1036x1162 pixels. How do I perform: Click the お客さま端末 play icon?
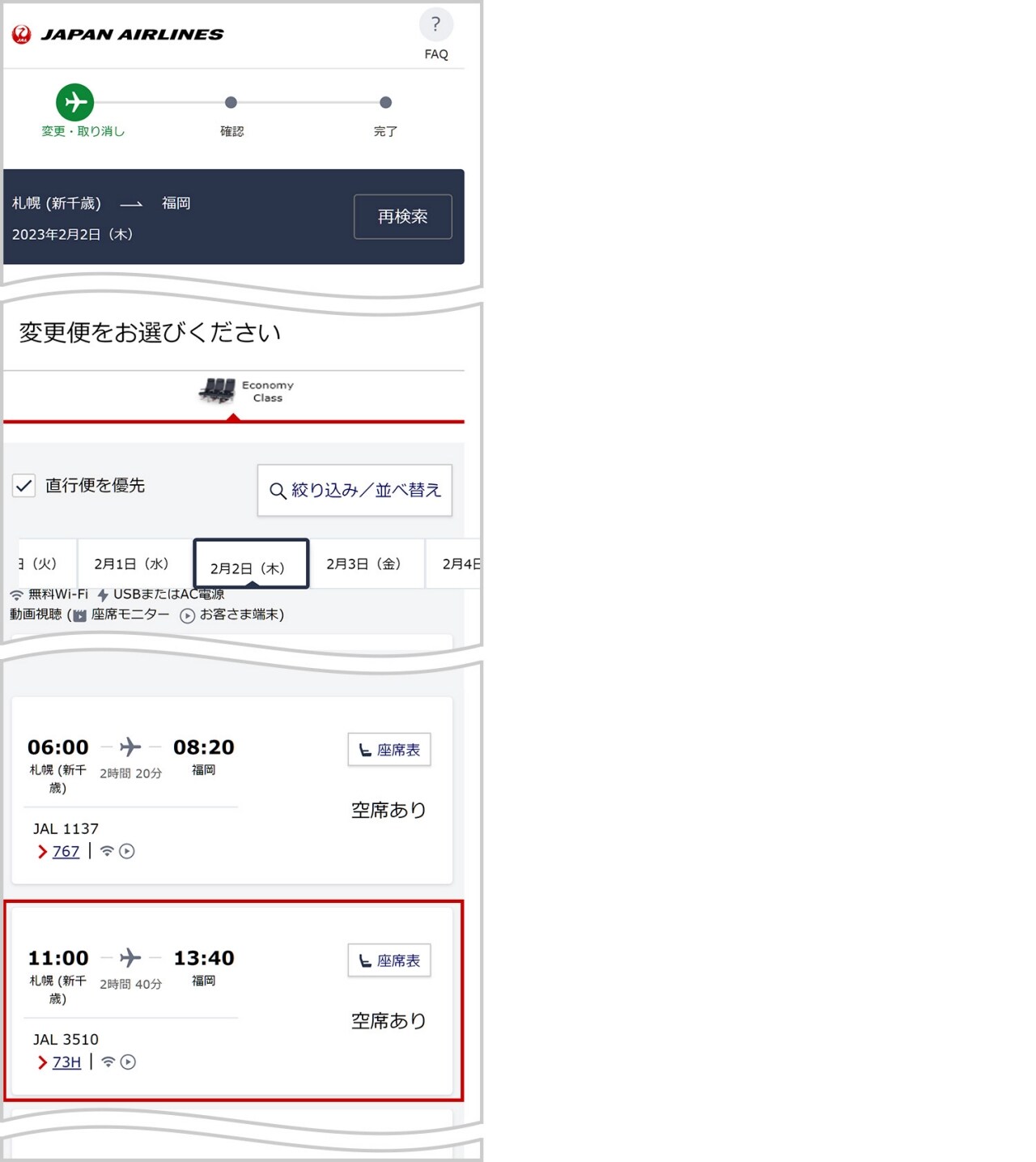pos(187,616)
